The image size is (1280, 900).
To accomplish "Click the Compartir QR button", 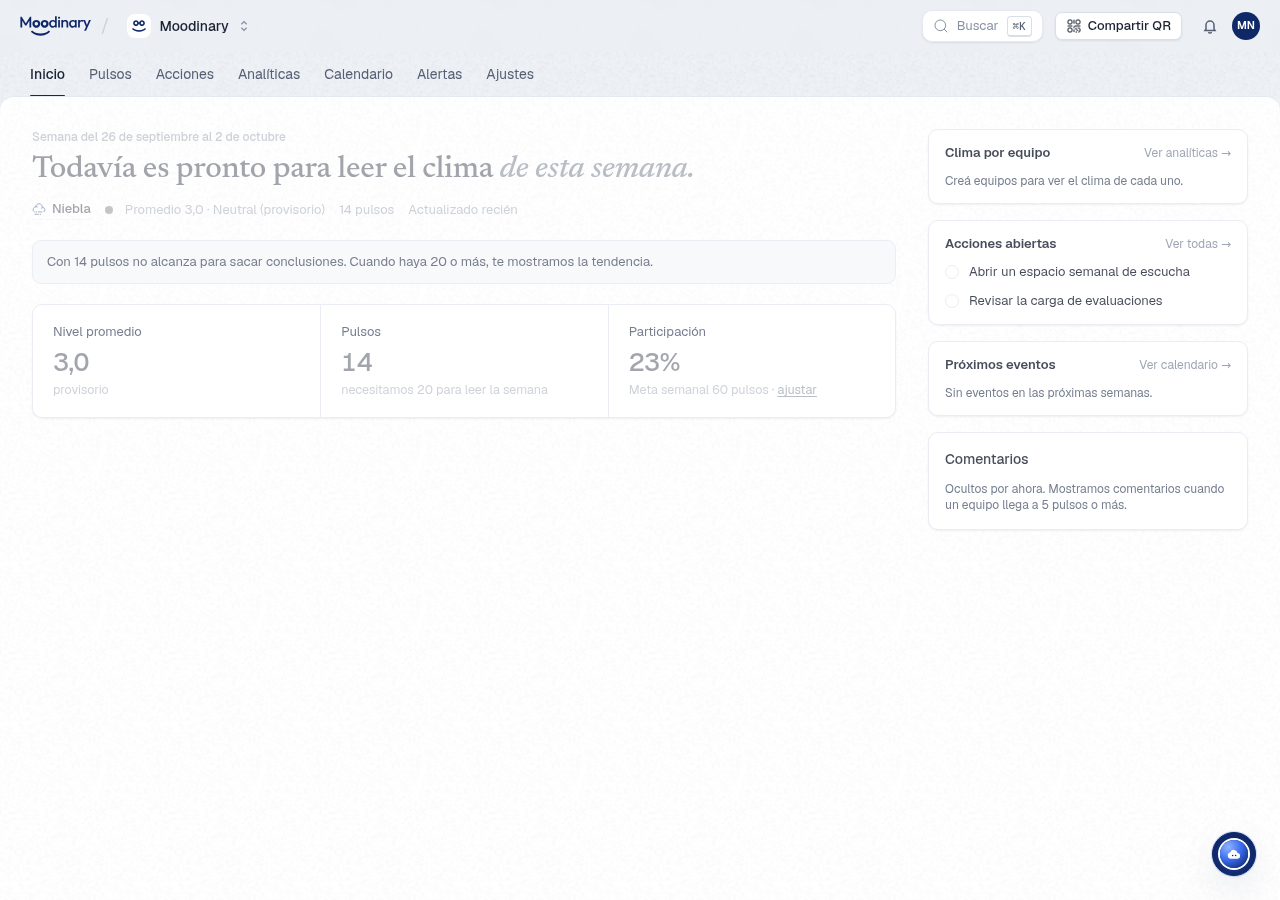I will tap(1118, 26).
